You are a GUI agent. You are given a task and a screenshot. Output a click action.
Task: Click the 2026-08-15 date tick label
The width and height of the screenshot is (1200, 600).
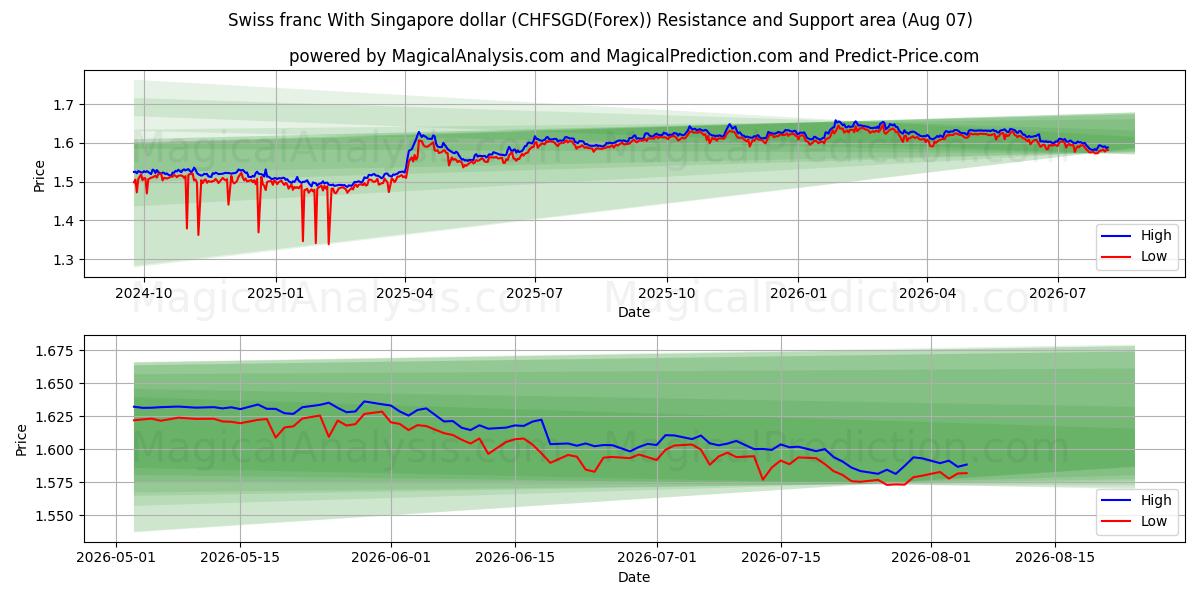pyautogui.click(x=1055, y=559)
